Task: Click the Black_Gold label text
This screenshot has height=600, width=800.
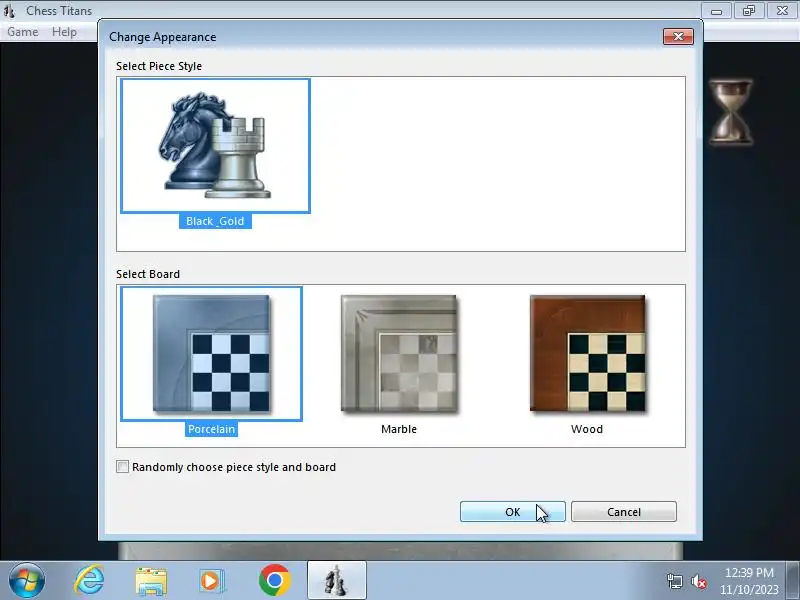Action: tap(215, 221)
